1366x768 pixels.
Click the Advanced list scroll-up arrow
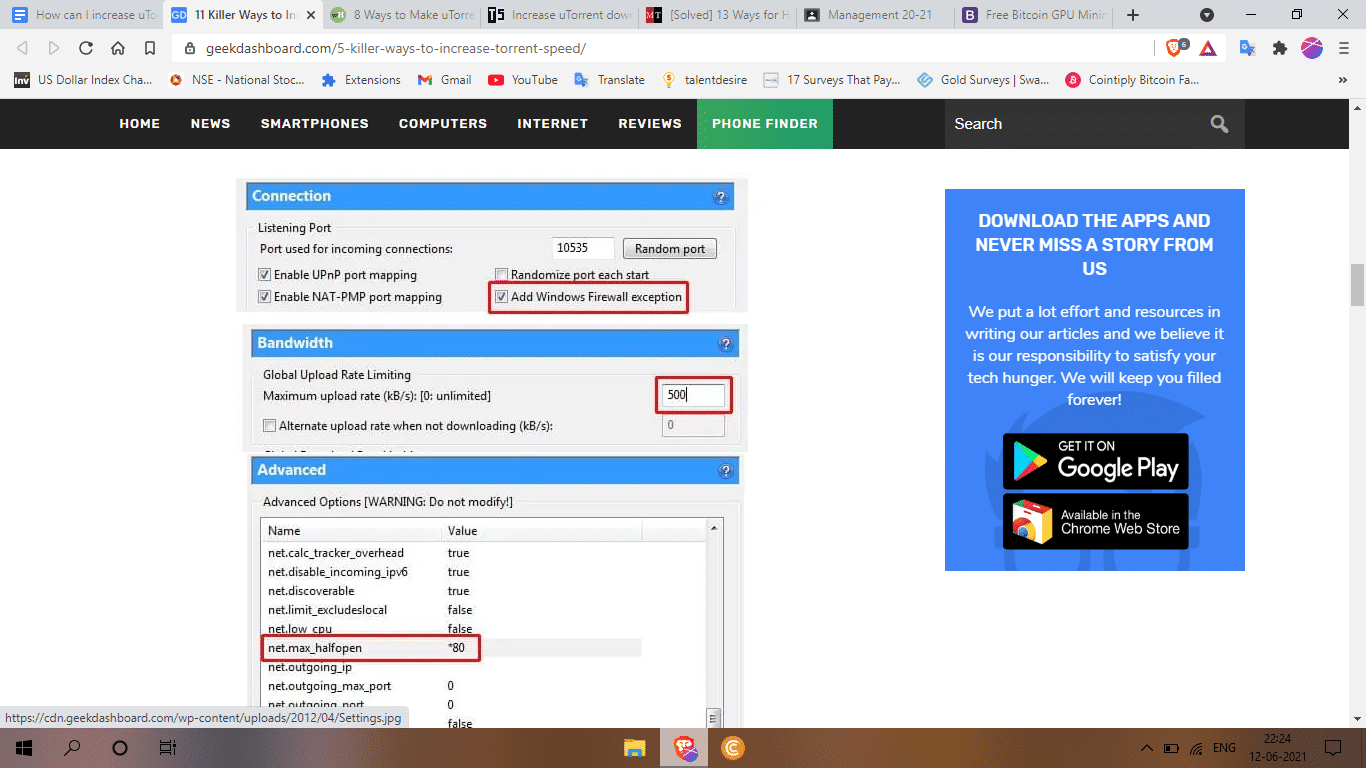click(713, 526)
